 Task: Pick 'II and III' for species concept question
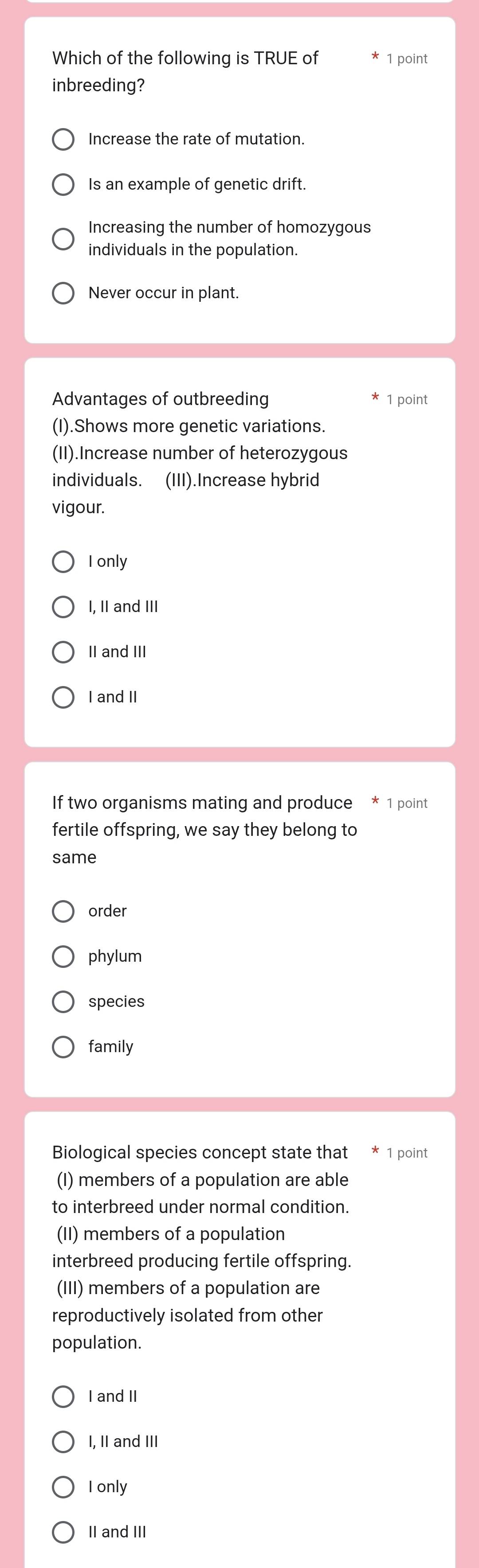[x=63, y=1532]
